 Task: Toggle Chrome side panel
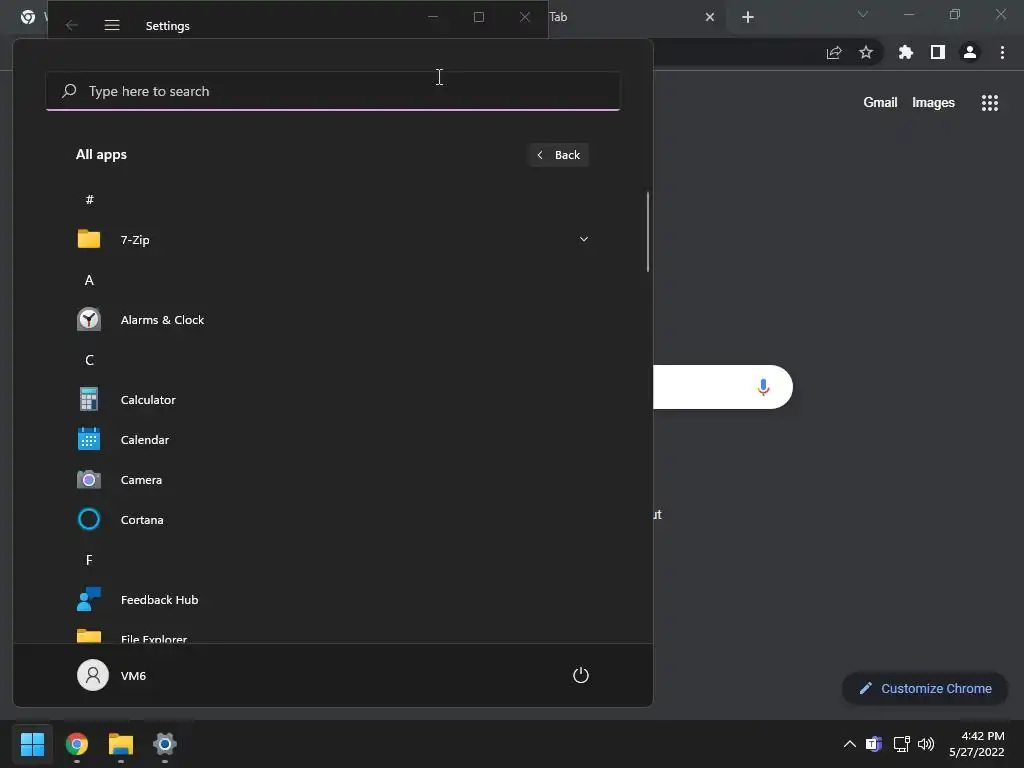tap(938, 52)
